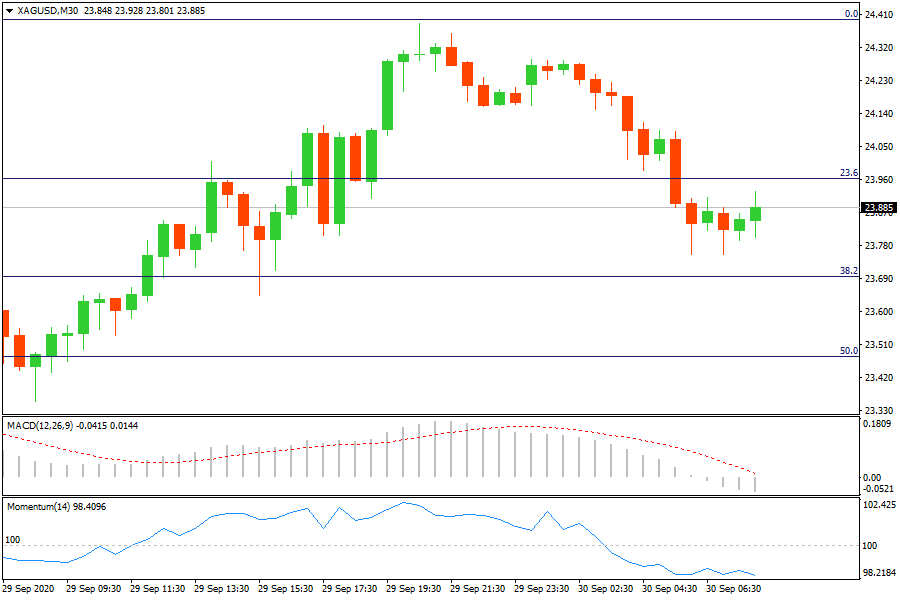Click the 0.0 Fibonacci level label
Viewport: 900px width, 600px height.
coord(851,14)
